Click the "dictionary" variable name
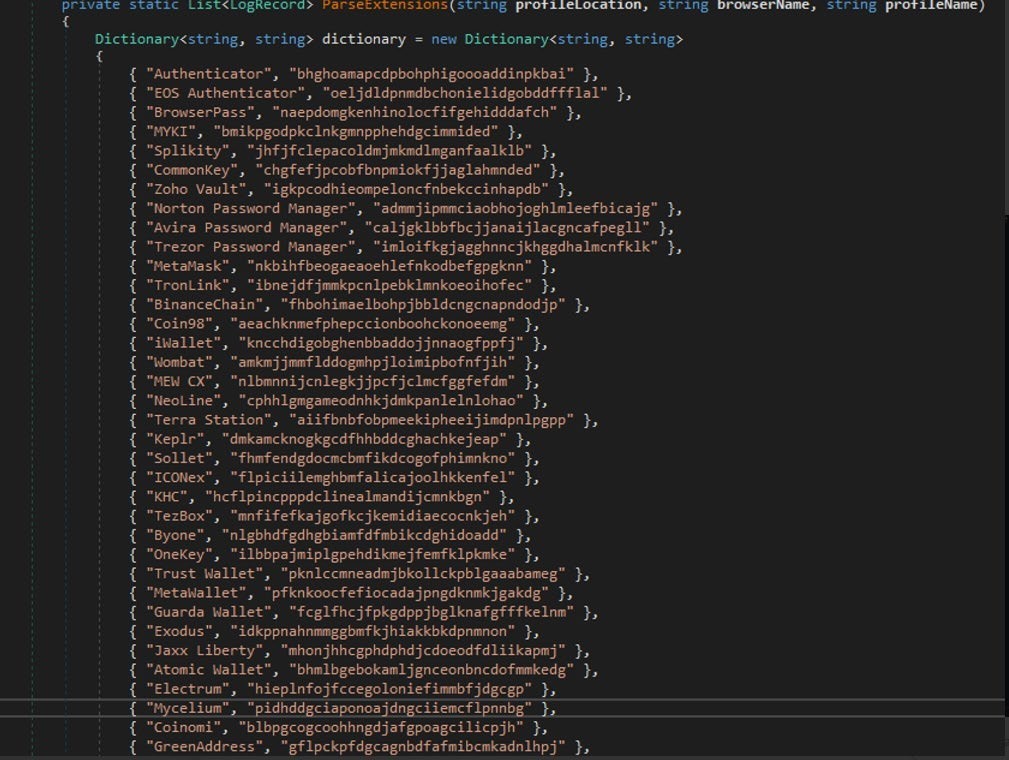The image size is (1009, 760). click(x=364, y=39)
